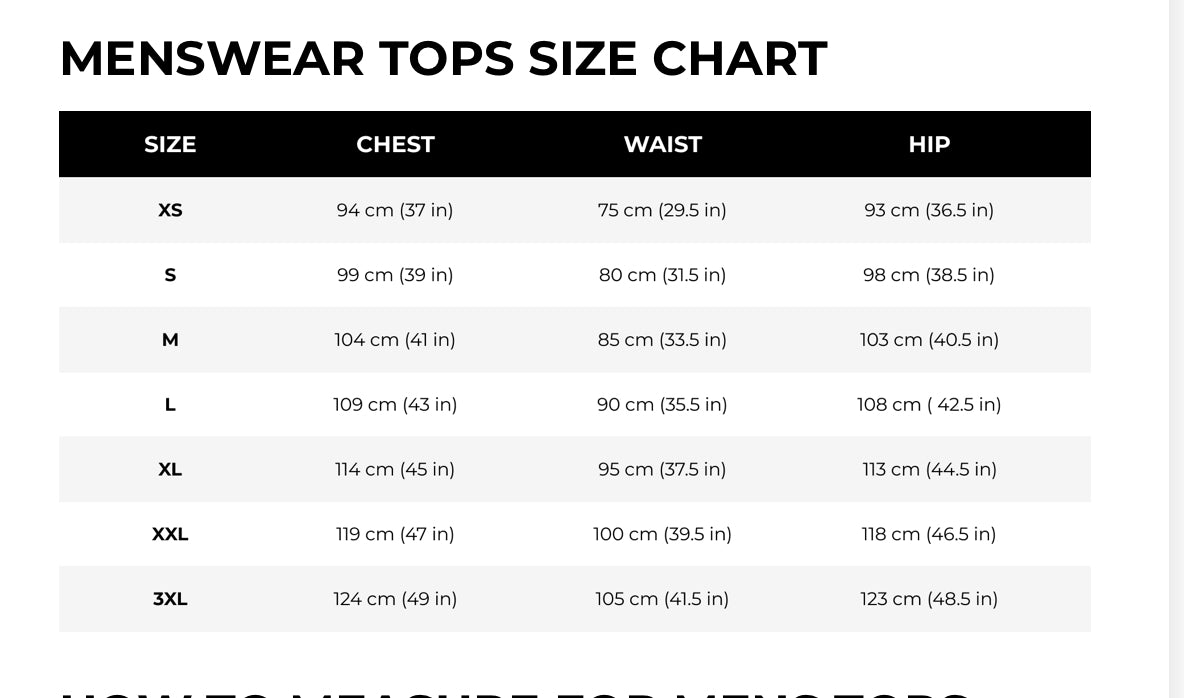The height and width of the screenshot is (698, 1184).
Task: Click the HIP column header
Action: tap(929, 144)
